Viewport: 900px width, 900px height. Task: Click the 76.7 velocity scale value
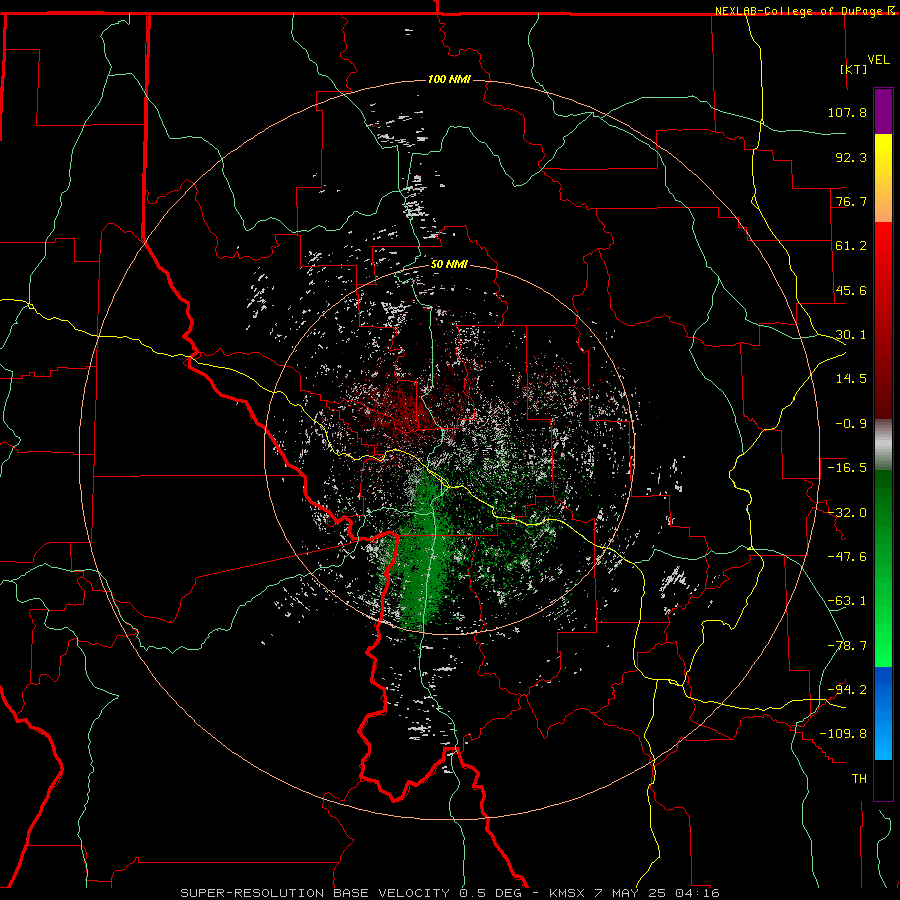[851, 201]
